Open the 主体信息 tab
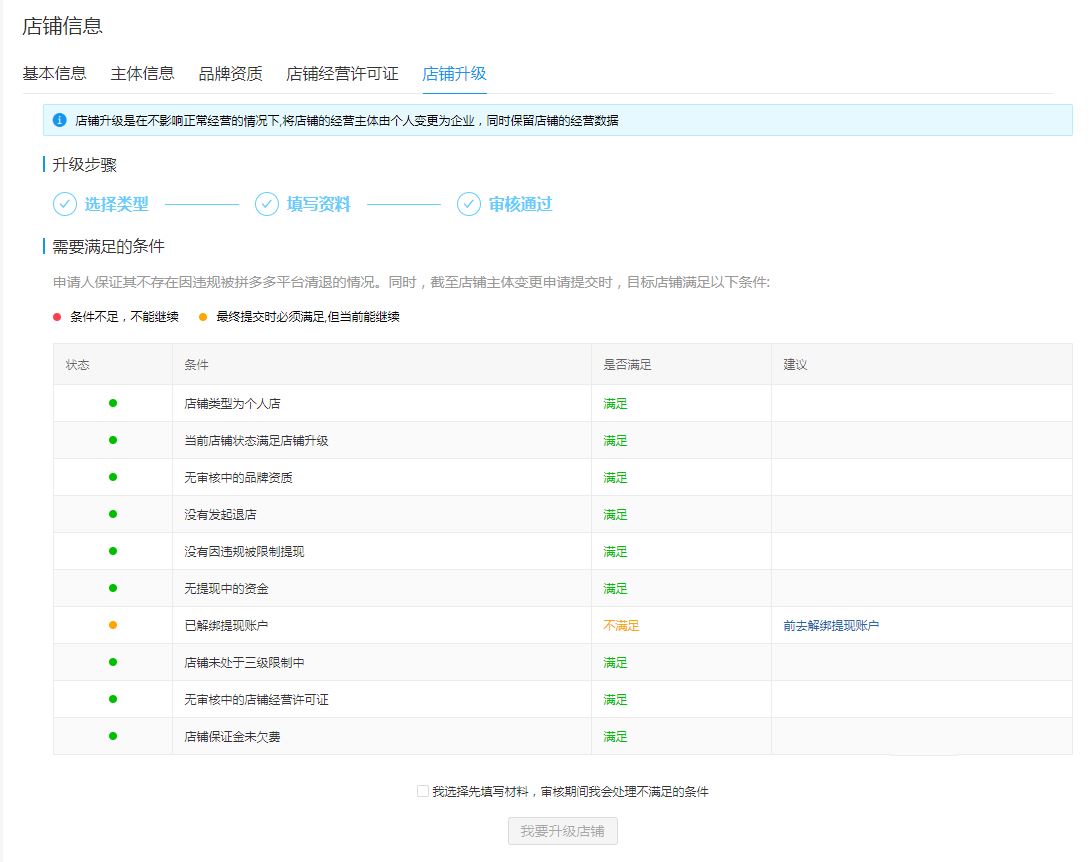Viewport: 1092px width, 862px height. coord(142,73)
